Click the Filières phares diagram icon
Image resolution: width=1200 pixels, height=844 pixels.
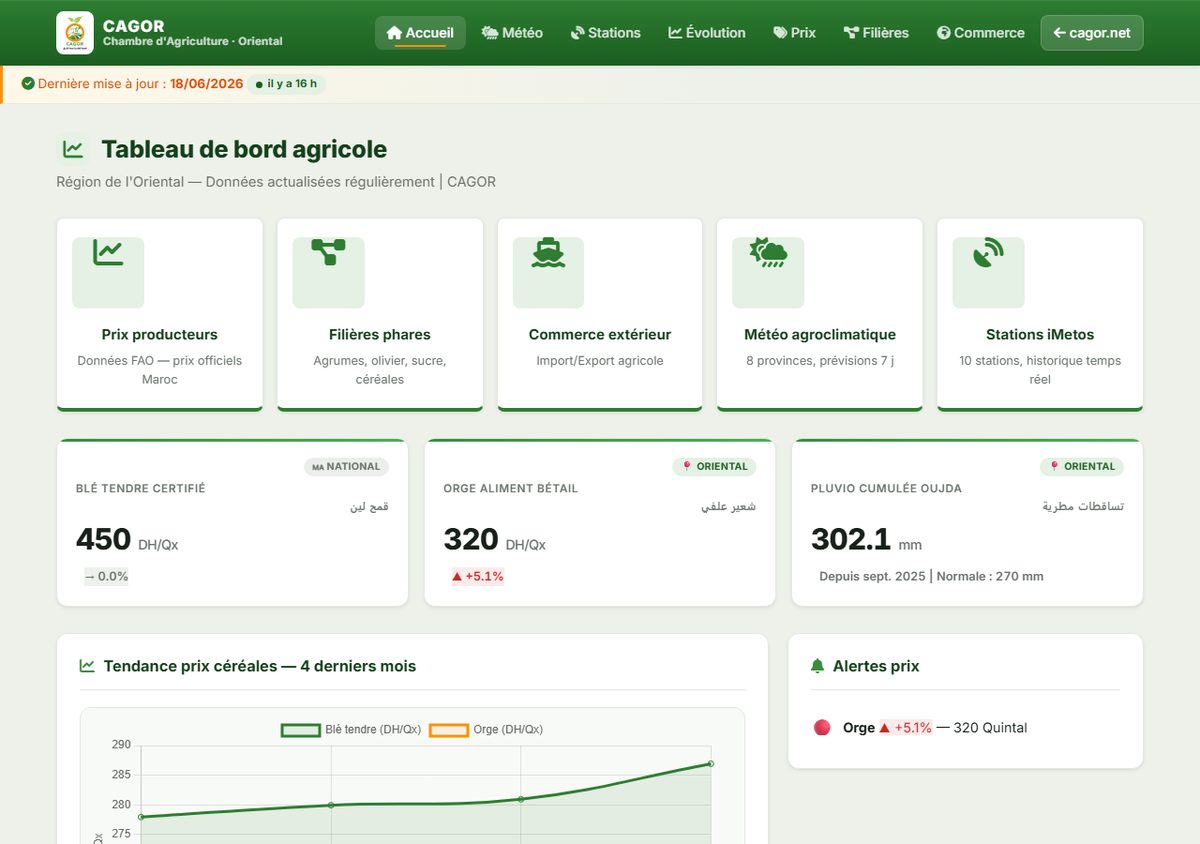point(328,251)
